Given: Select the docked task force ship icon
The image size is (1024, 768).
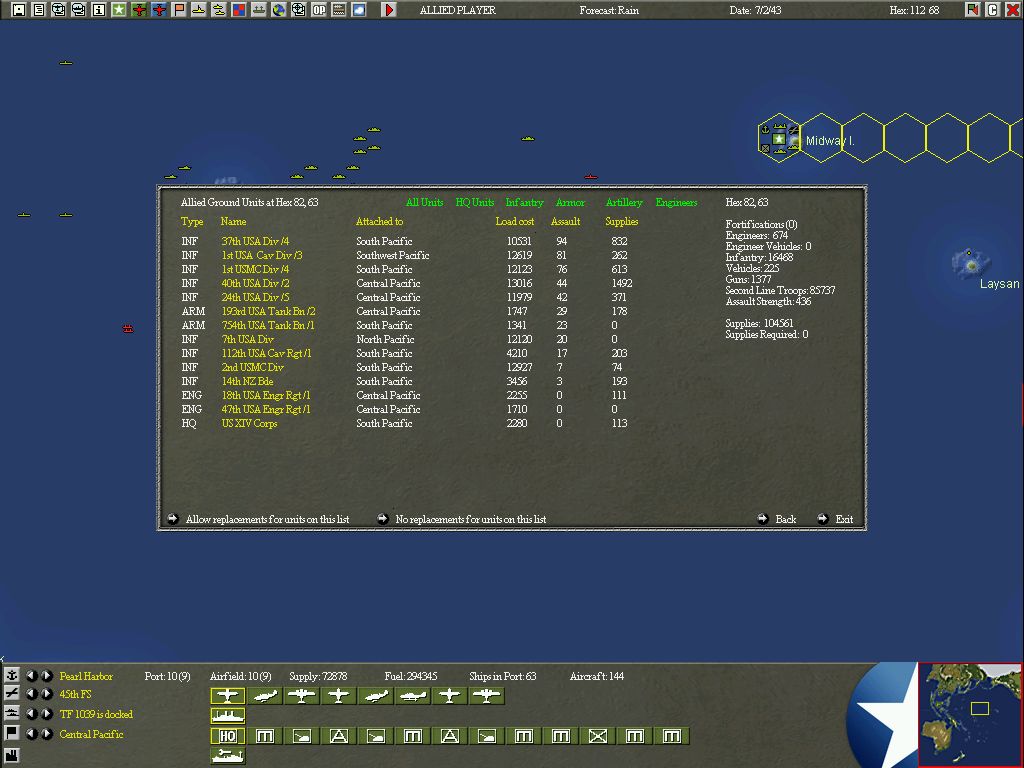Looking at the screenshot, I should [228, 716].
